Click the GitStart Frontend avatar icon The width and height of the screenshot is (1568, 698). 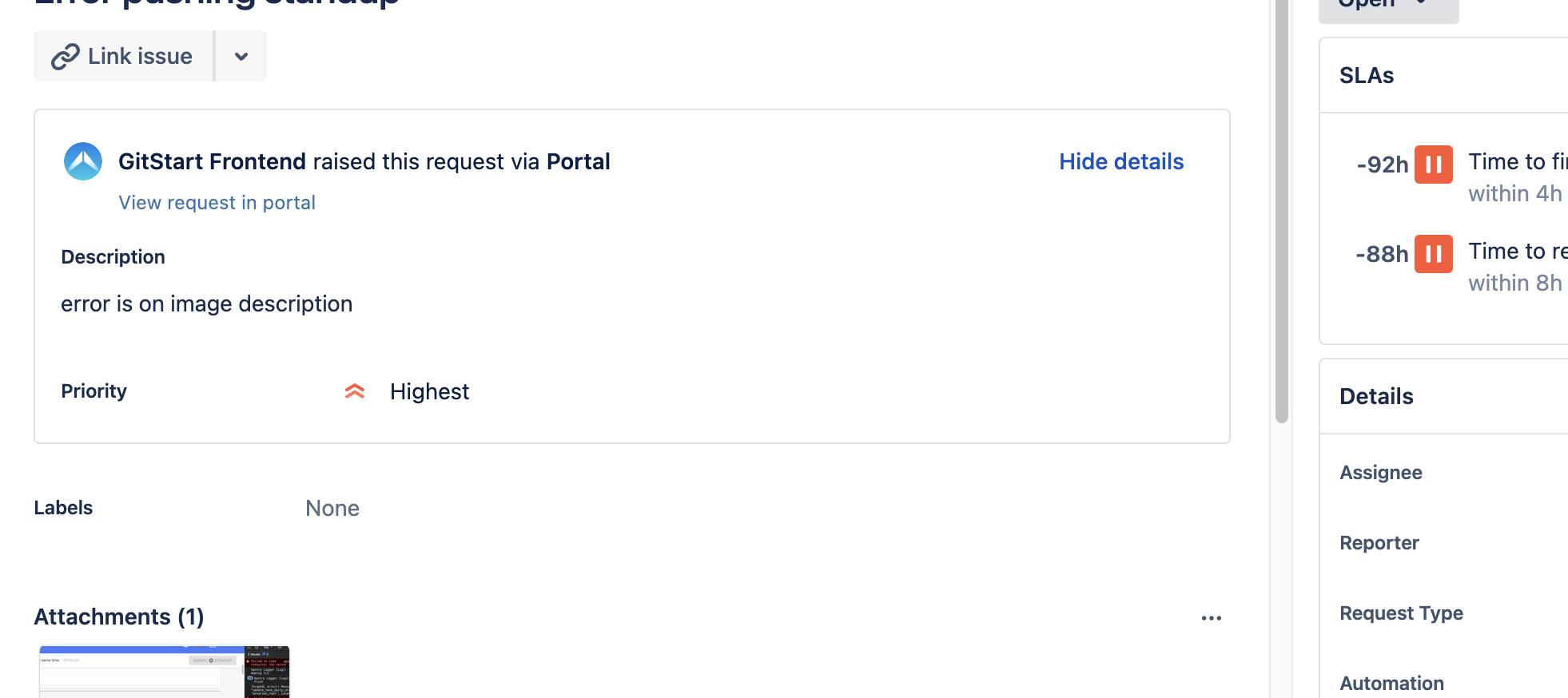tap(83, 161)
